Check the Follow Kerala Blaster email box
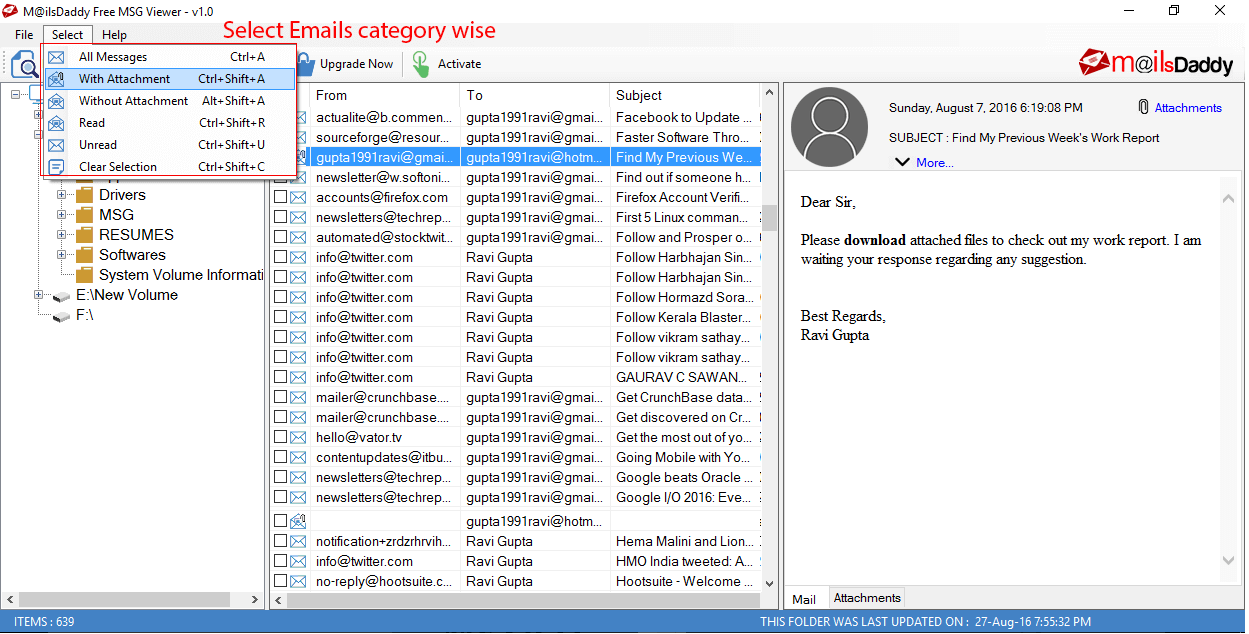 pyautogui.click(x=281, y=317)
